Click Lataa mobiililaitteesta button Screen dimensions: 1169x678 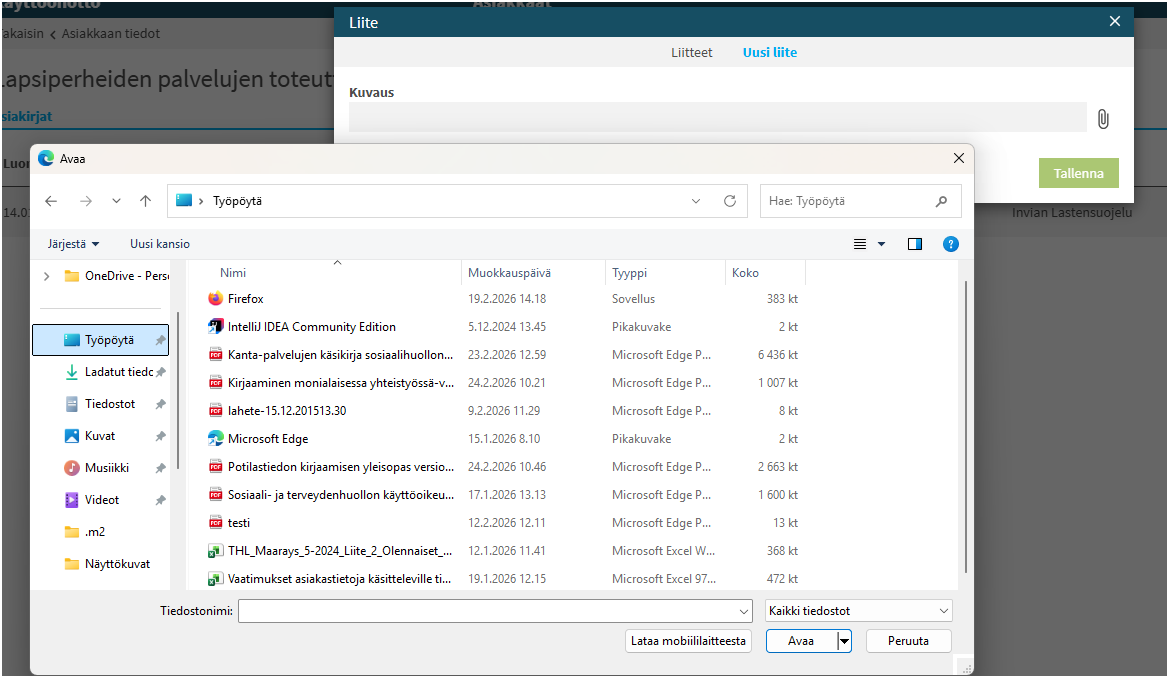click(688, 641)
